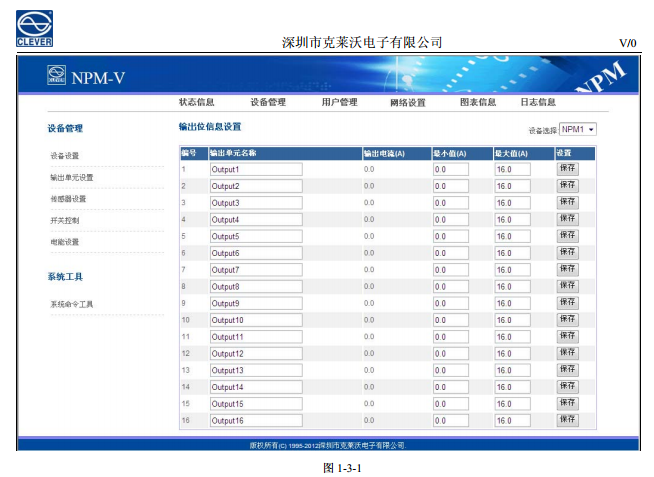Click the NPM-V logo icon in banner
Image resolution: width=654 pixels, height=477 pixels.
pos(56,75)
